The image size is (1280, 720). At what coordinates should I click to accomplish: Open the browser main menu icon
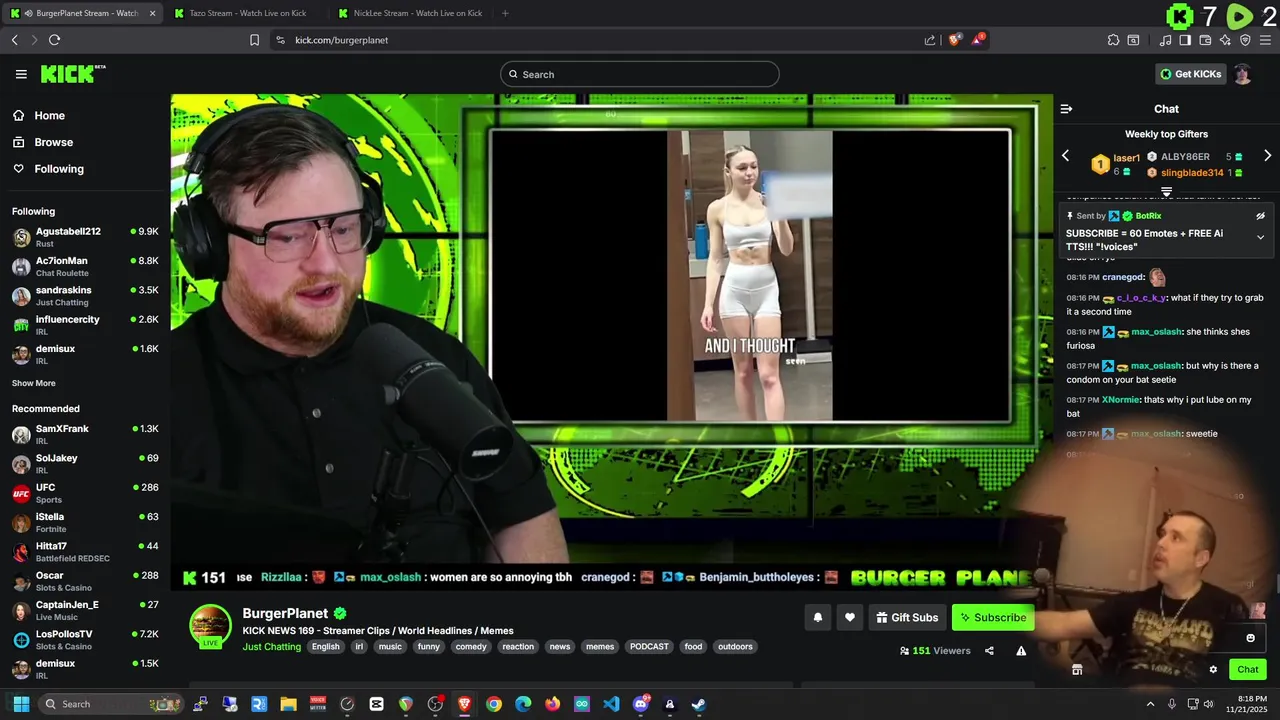(1265, 40)
